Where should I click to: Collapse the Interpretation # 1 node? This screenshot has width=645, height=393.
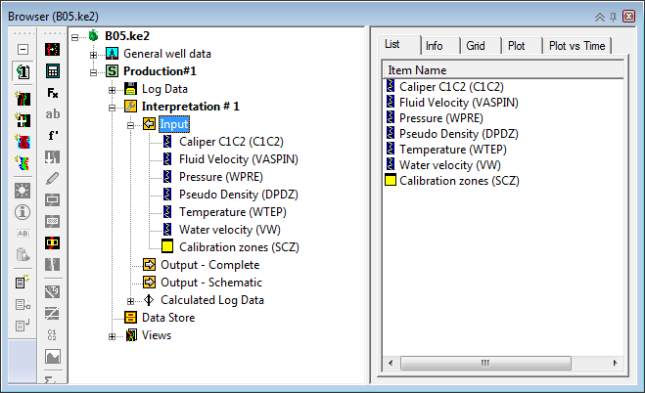click(112, 108)
